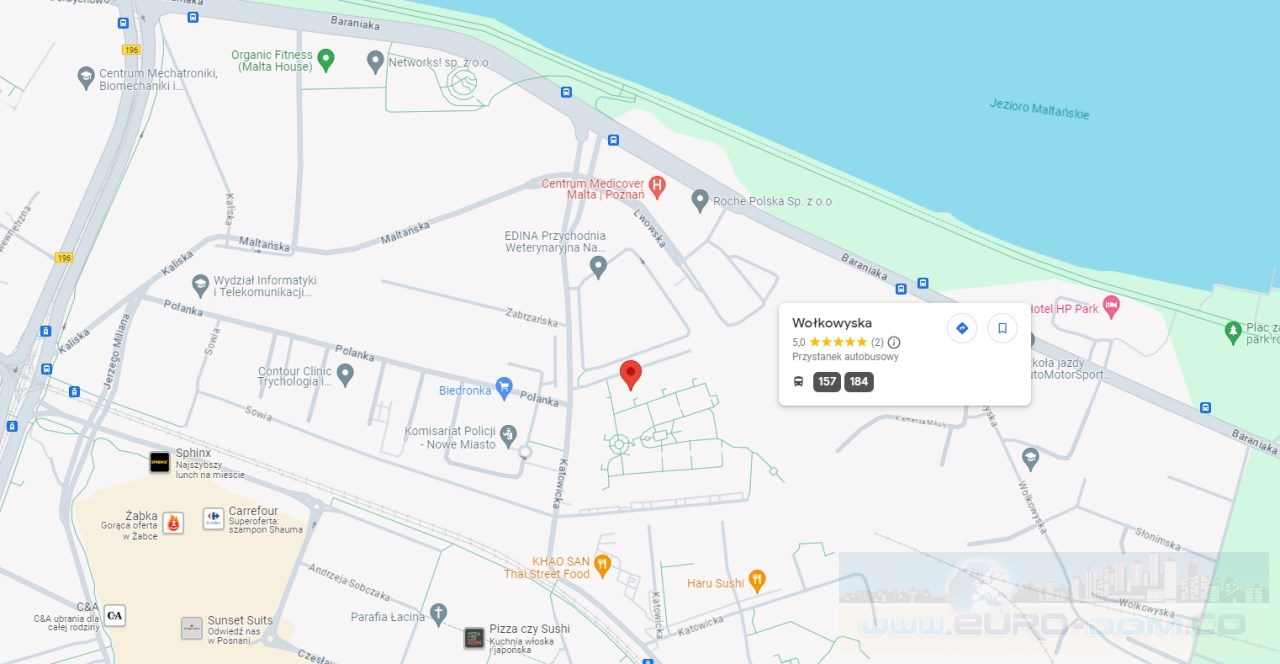
Task: Open the Organic Fitness green pin
Action: coord(325,61)
